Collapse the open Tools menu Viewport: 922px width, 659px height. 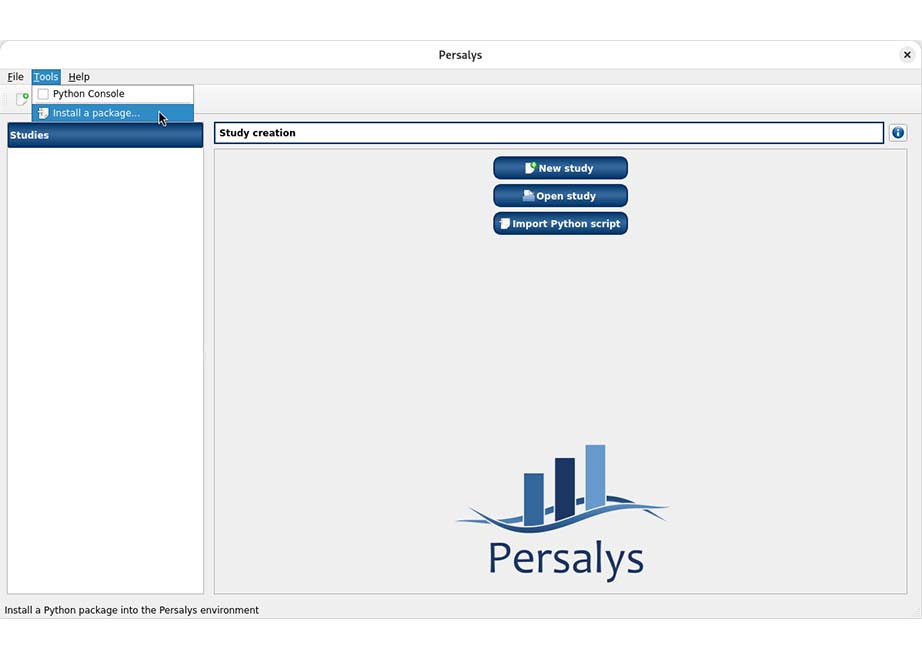(x=46, y=77)
